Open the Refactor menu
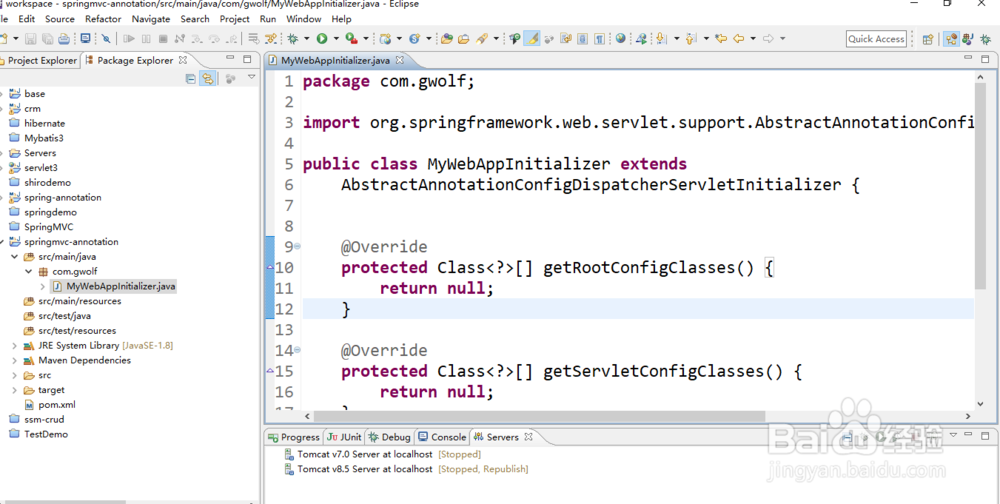Viewport: 1000px width, 504px height. click(x=103, y=19)
